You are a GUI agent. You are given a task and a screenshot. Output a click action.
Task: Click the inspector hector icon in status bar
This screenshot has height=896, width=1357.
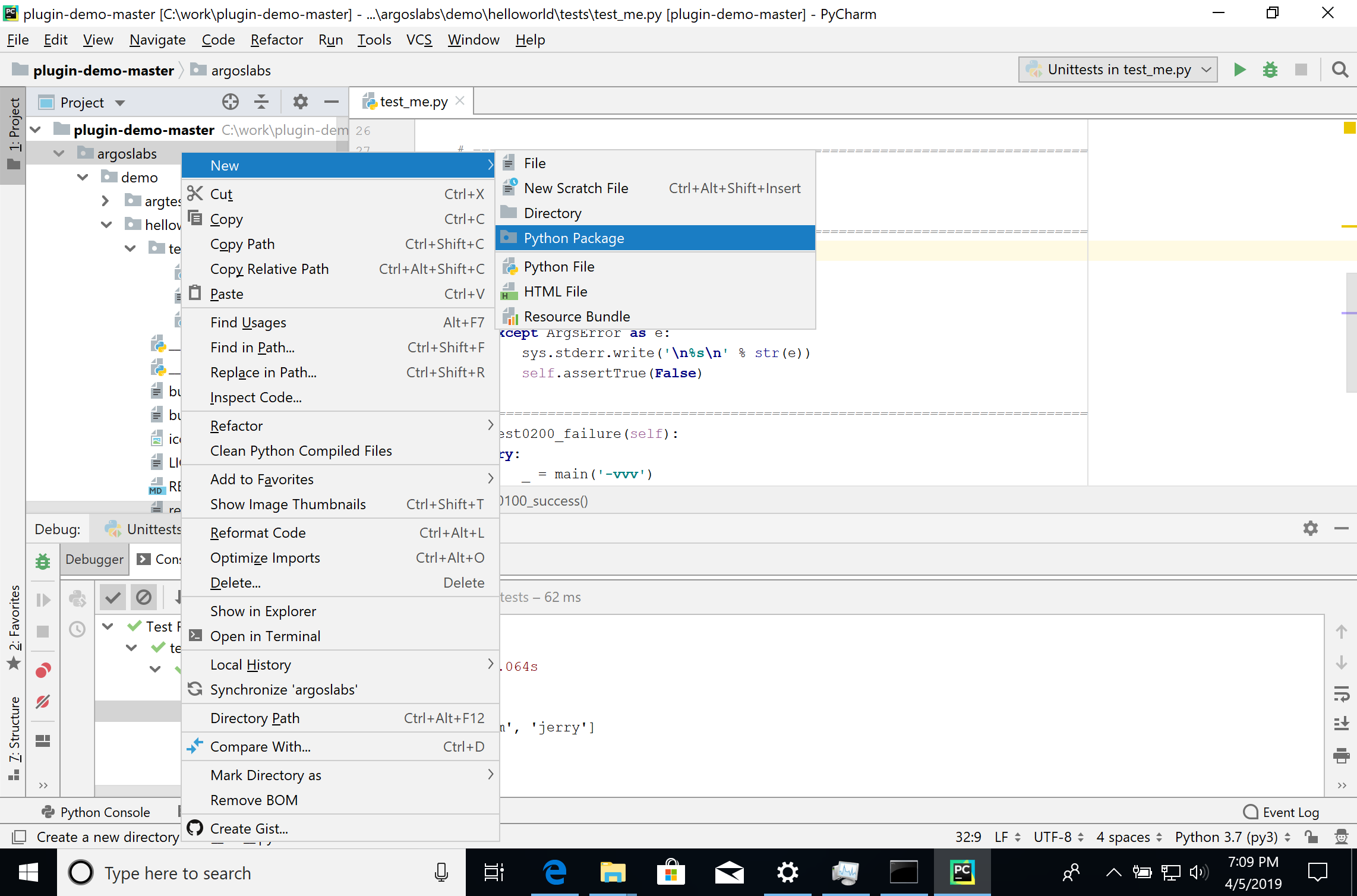1342,837
